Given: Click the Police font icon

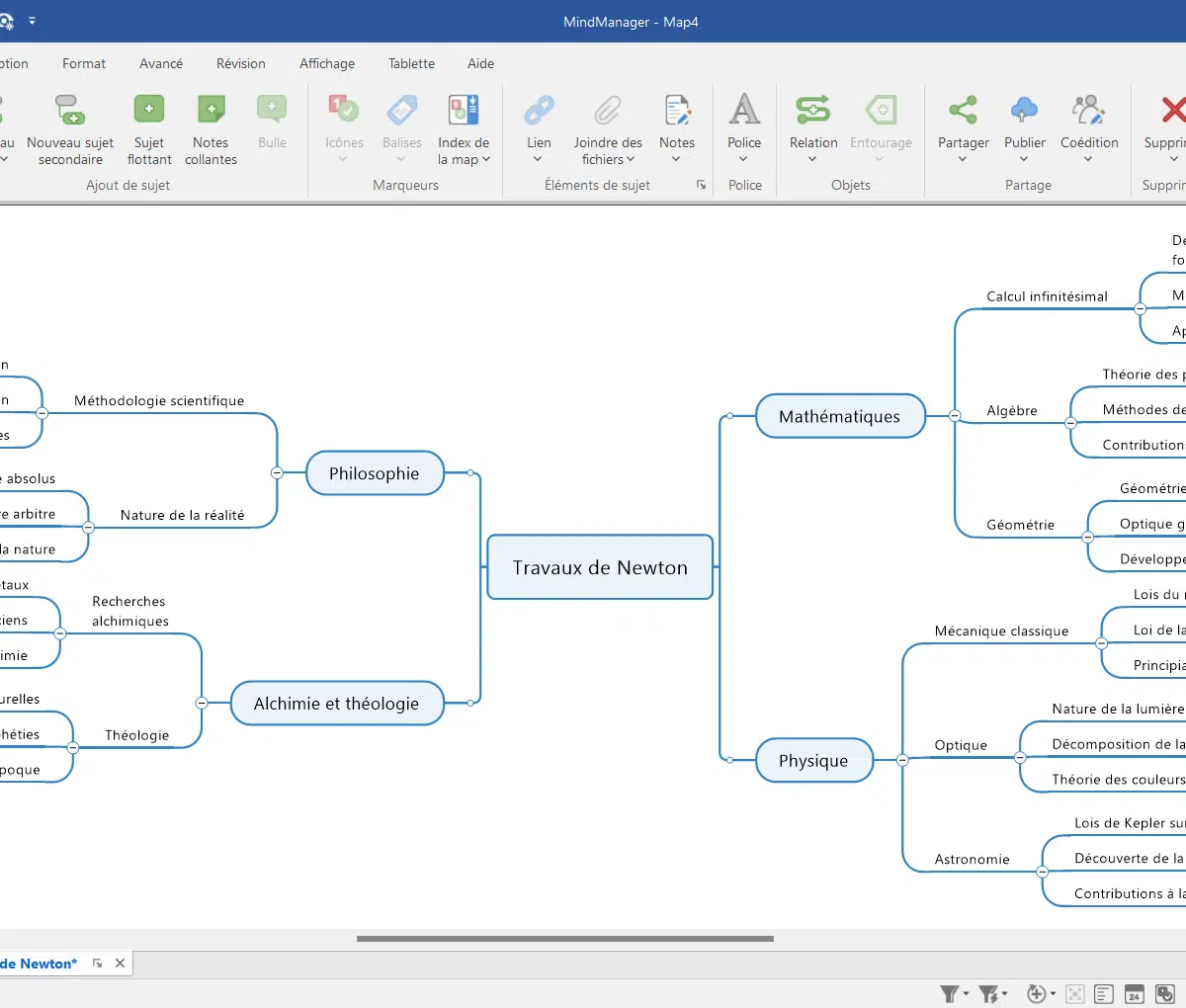Looking at the screenshot, I should pos(744,110).
